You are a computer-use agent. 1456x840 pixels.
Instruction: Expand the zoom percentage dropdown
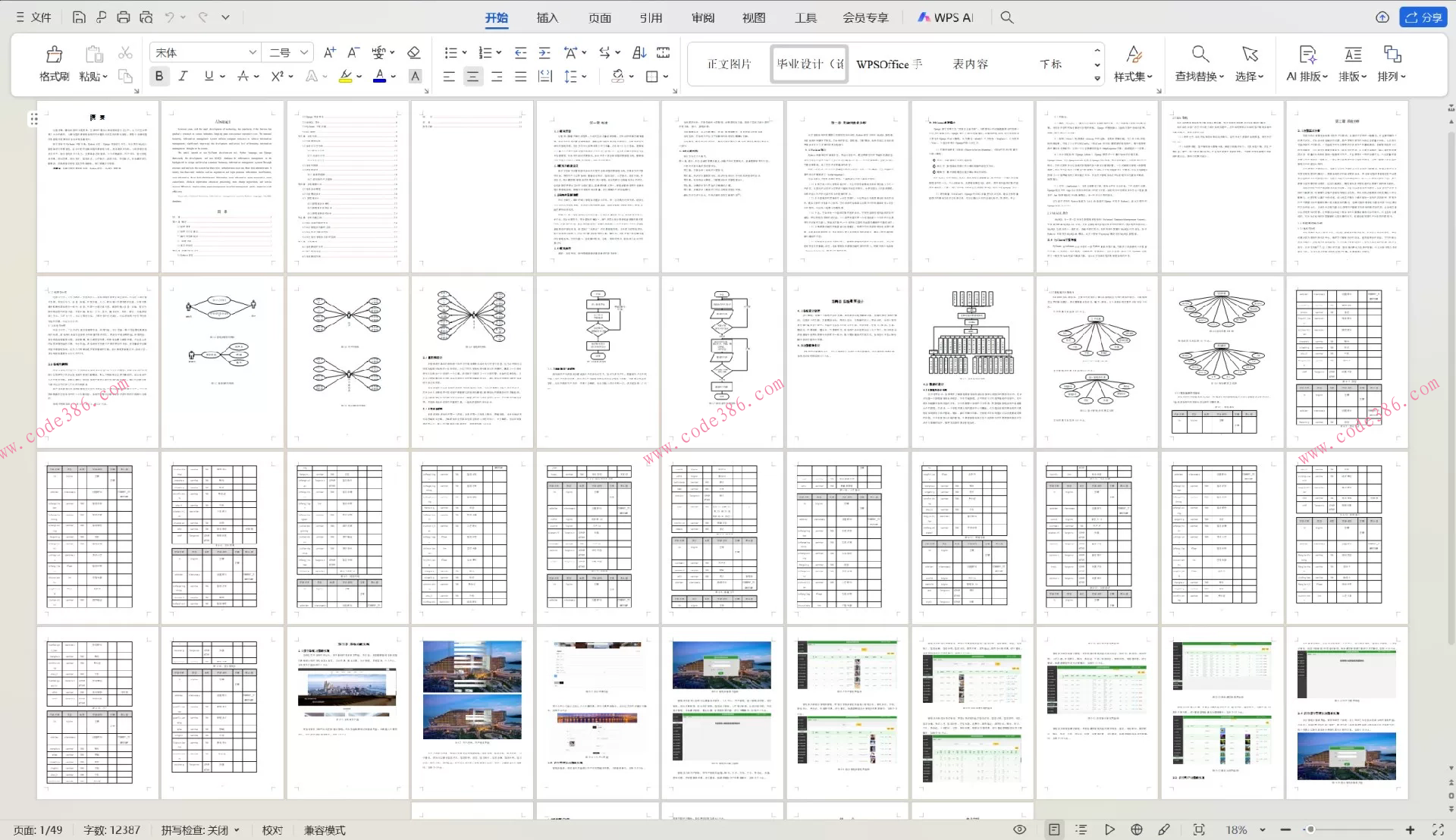coord(1263,830)
